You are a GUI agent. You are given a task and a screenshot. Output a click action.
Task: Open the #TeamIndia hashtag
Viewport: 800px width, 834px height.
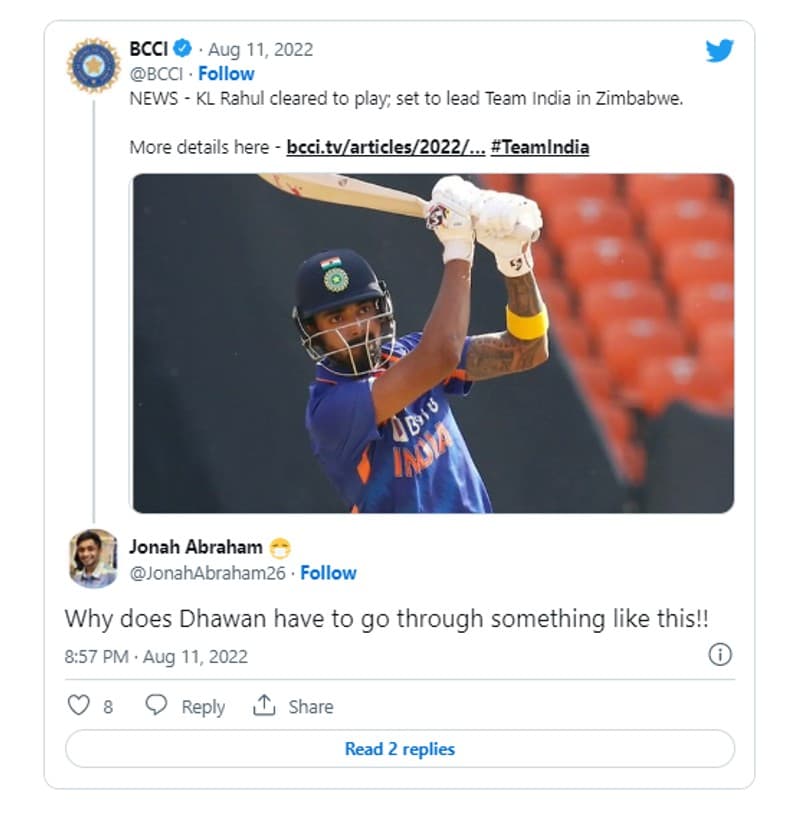(x=540, y=147)
